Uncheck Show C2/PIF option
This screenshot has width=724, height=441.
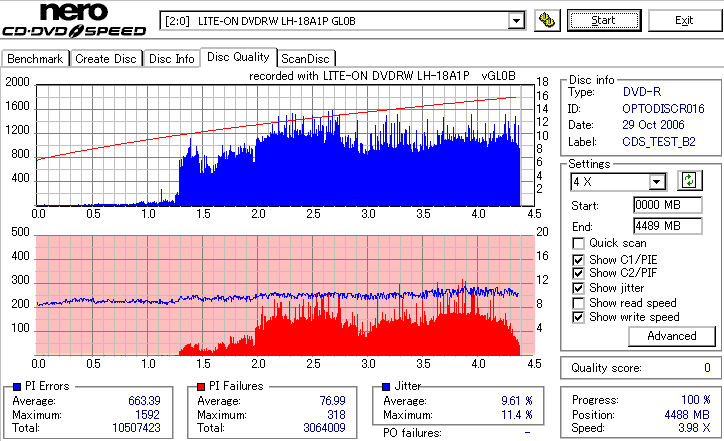click(578, 273)
